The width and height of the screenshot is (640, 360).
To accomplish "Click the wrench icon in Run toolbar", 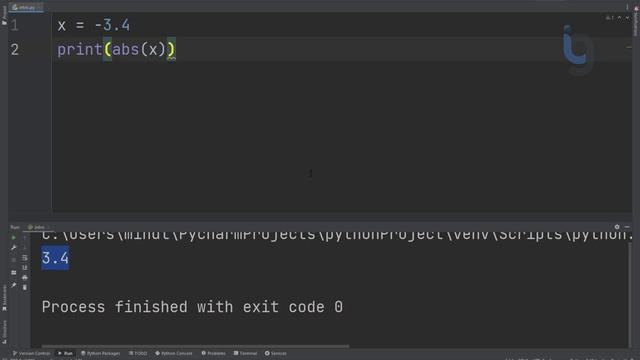I will coord(13,248).
